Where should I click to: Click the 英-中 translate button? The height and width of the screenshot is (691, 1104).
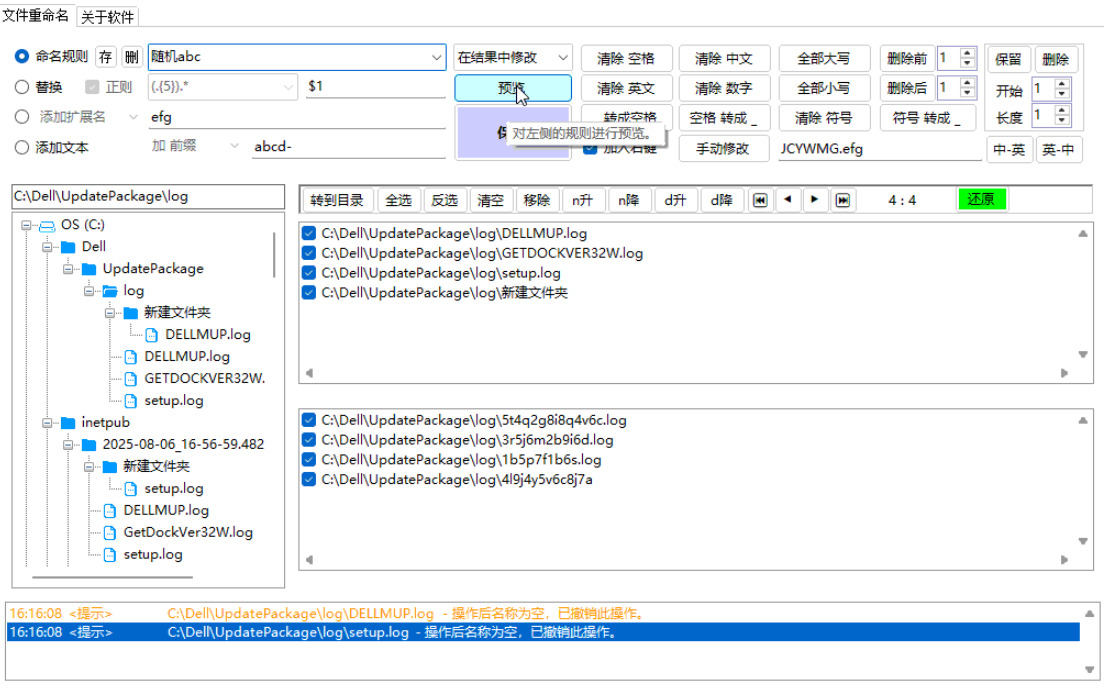pyautogui.click(x=1058, y=149)
